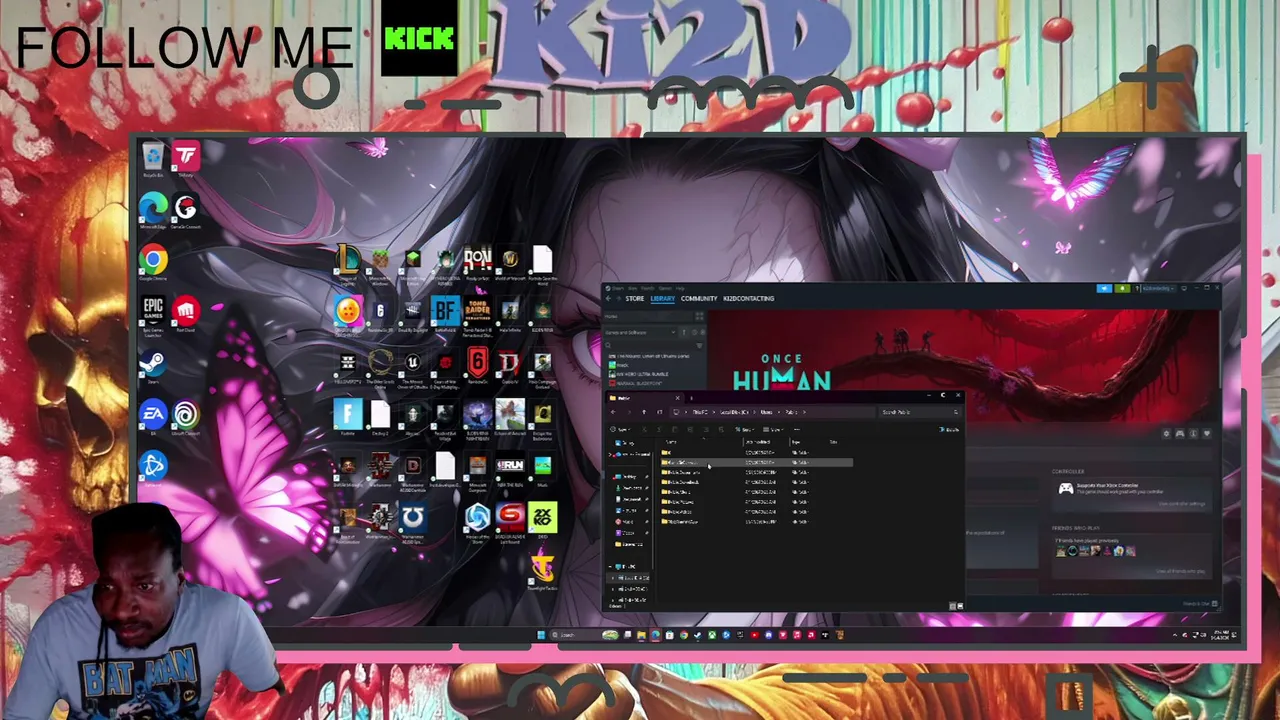
Task: Open the Recycle Bin desktop icon
Action: coord(153,158)
